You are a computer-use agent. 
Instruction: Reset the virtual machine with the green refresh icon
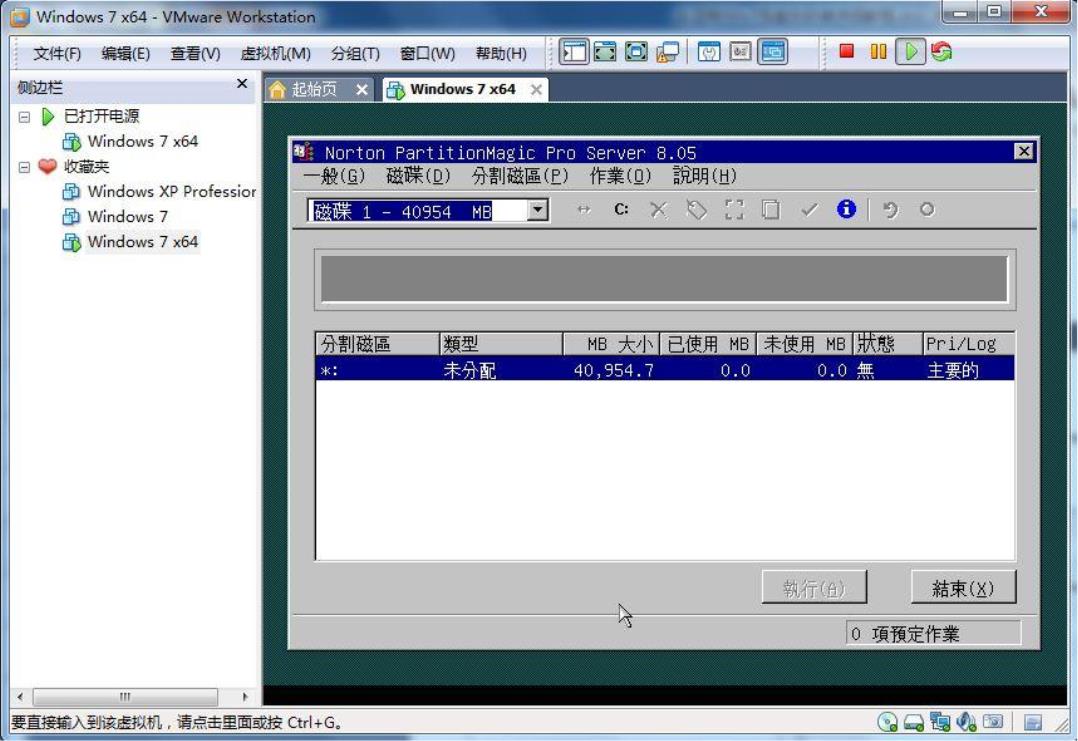pyautogui.click(x=940, y=47)
